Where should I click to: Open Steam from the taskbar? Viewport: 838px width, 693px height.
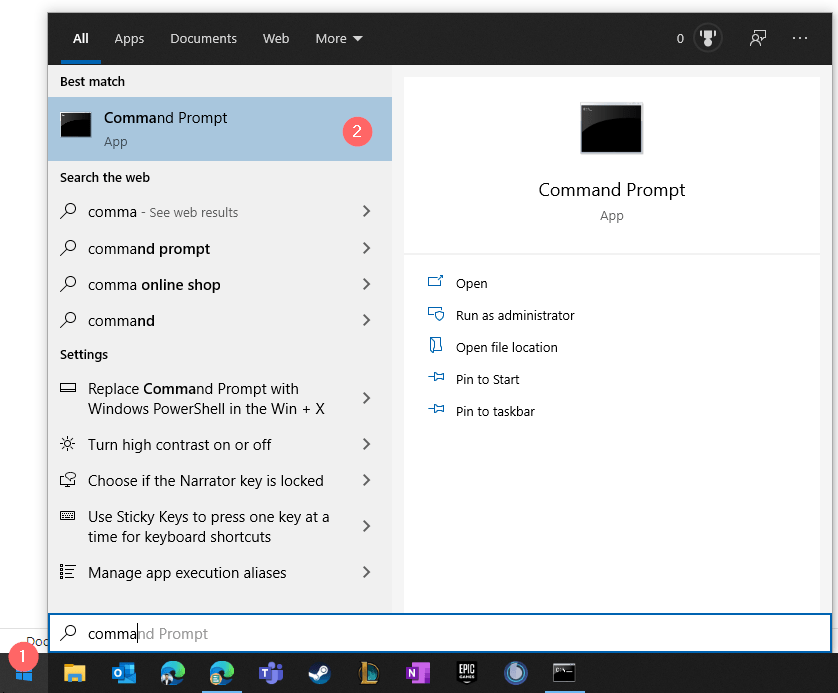tap(319, 673)
